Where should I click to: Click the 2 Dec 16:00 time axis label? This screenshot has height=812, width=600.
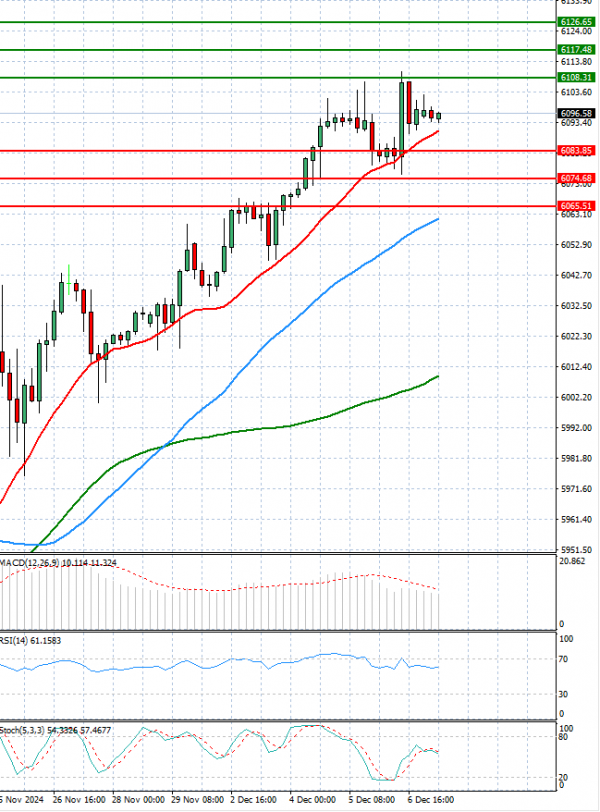click(x=256, y=800)
